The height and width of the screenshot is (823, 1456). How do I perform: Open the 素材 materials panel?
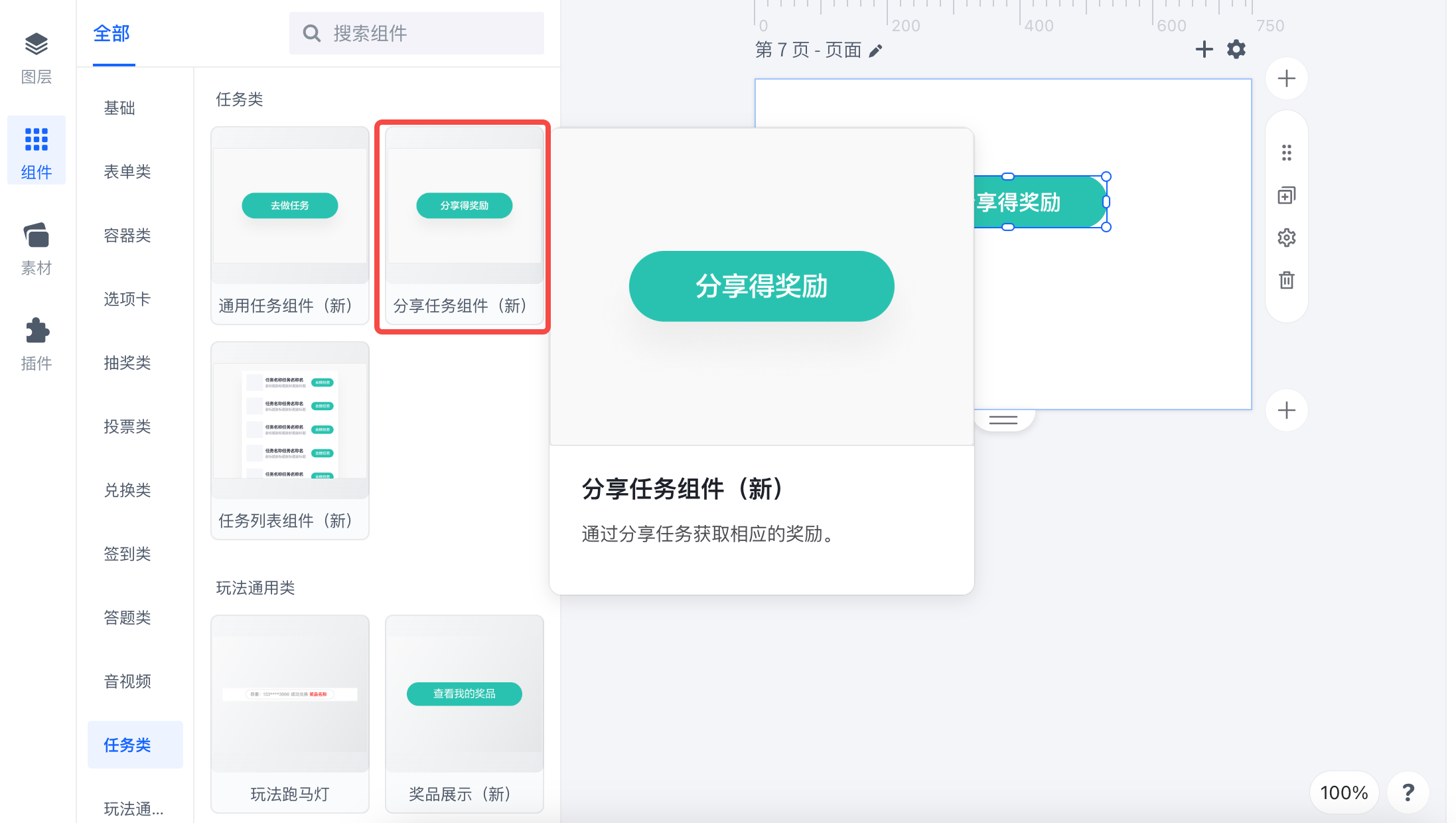(36, 249)
